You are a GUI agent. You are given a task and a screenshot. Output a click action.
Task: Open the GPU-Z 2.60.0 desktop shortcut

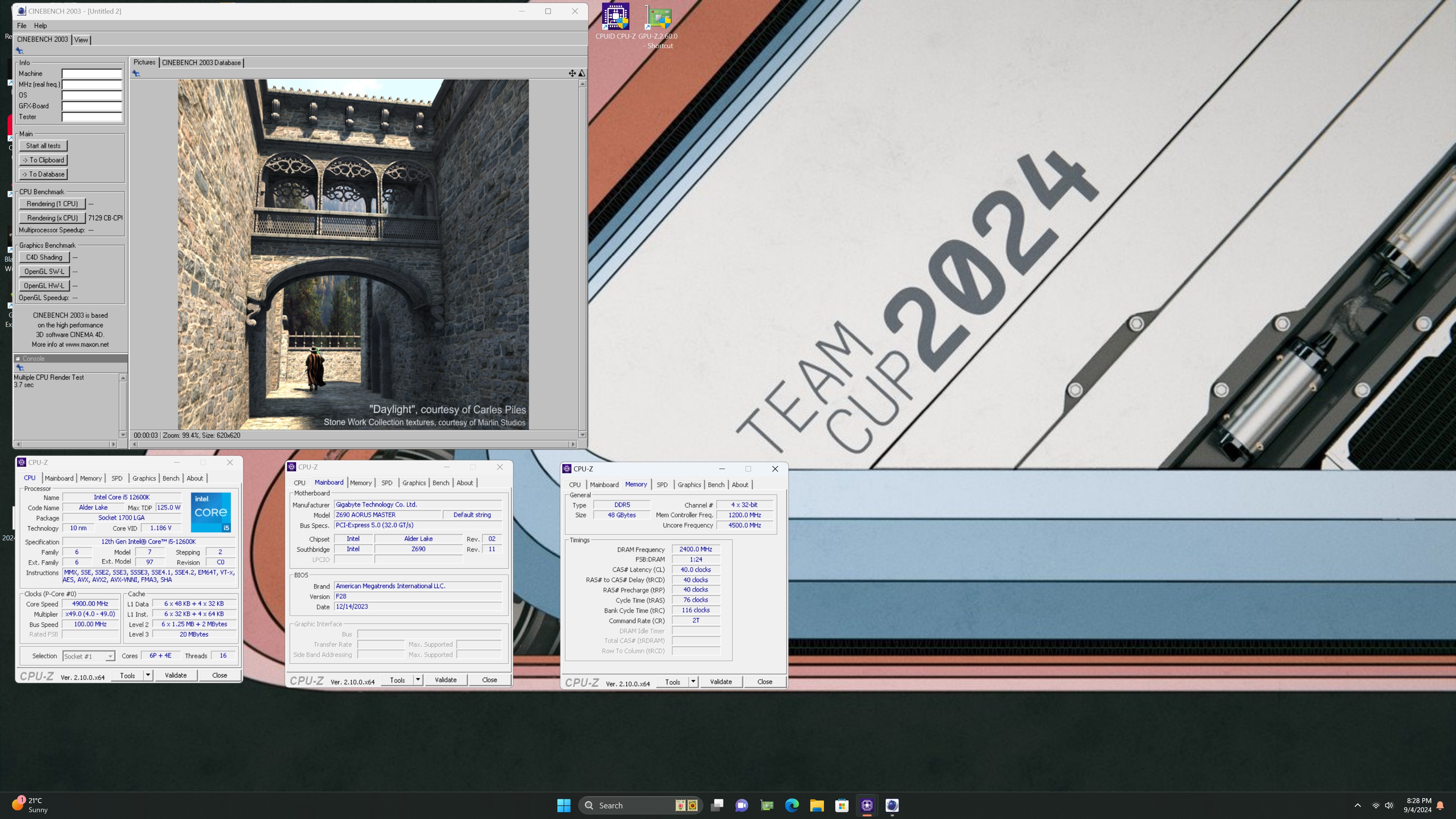(x=658, y=26)
